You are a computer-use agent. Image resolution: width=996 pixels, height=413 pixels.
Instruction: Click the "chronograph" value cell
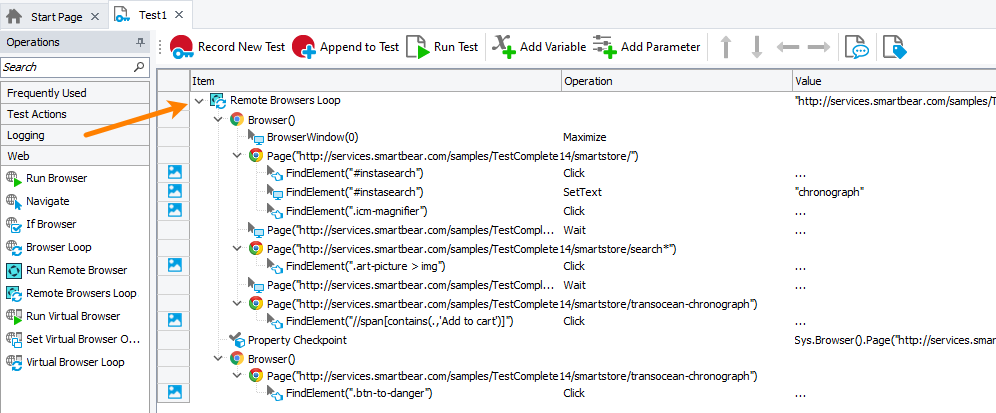[829, 193]
